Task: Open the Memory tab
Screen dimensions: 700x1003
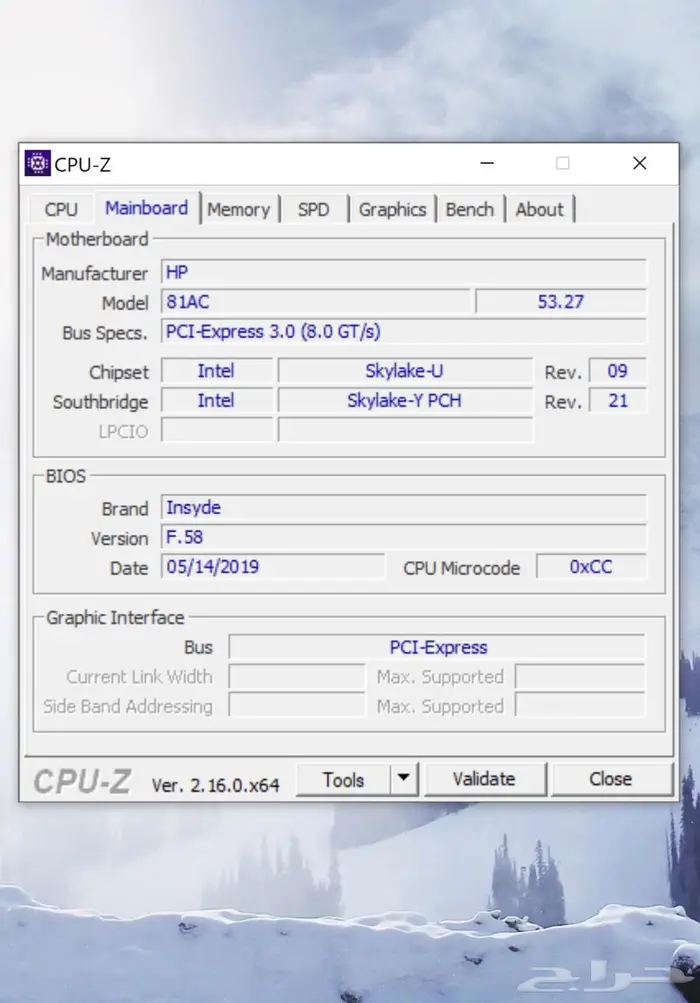Action: point(239,209)
